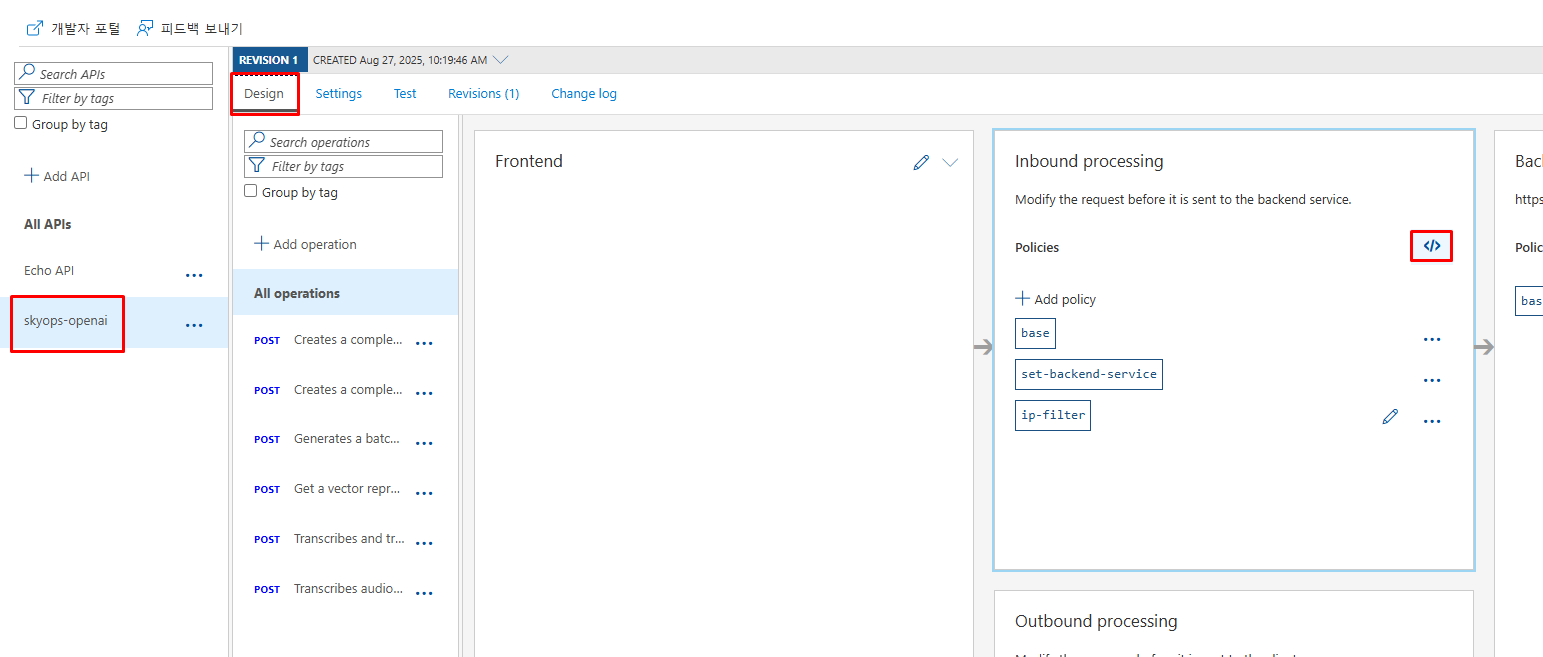Open ellipsis menu for base inbound policy
This screenshot has width=1543, height=657.
1432,339
